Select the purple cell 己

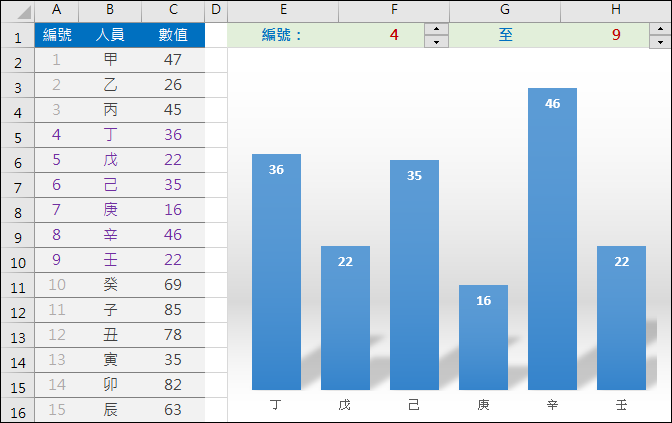pos(110,185)
